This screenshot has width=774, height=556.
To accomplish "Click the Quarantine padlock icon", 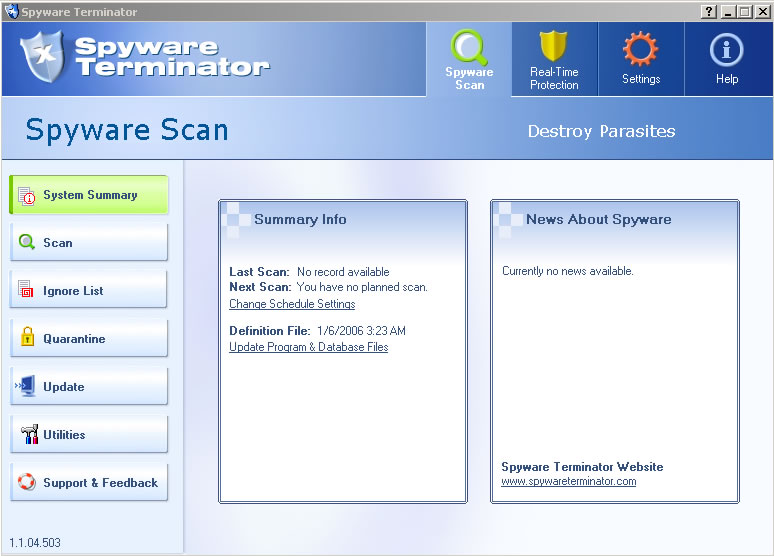I will pos(27,338).
